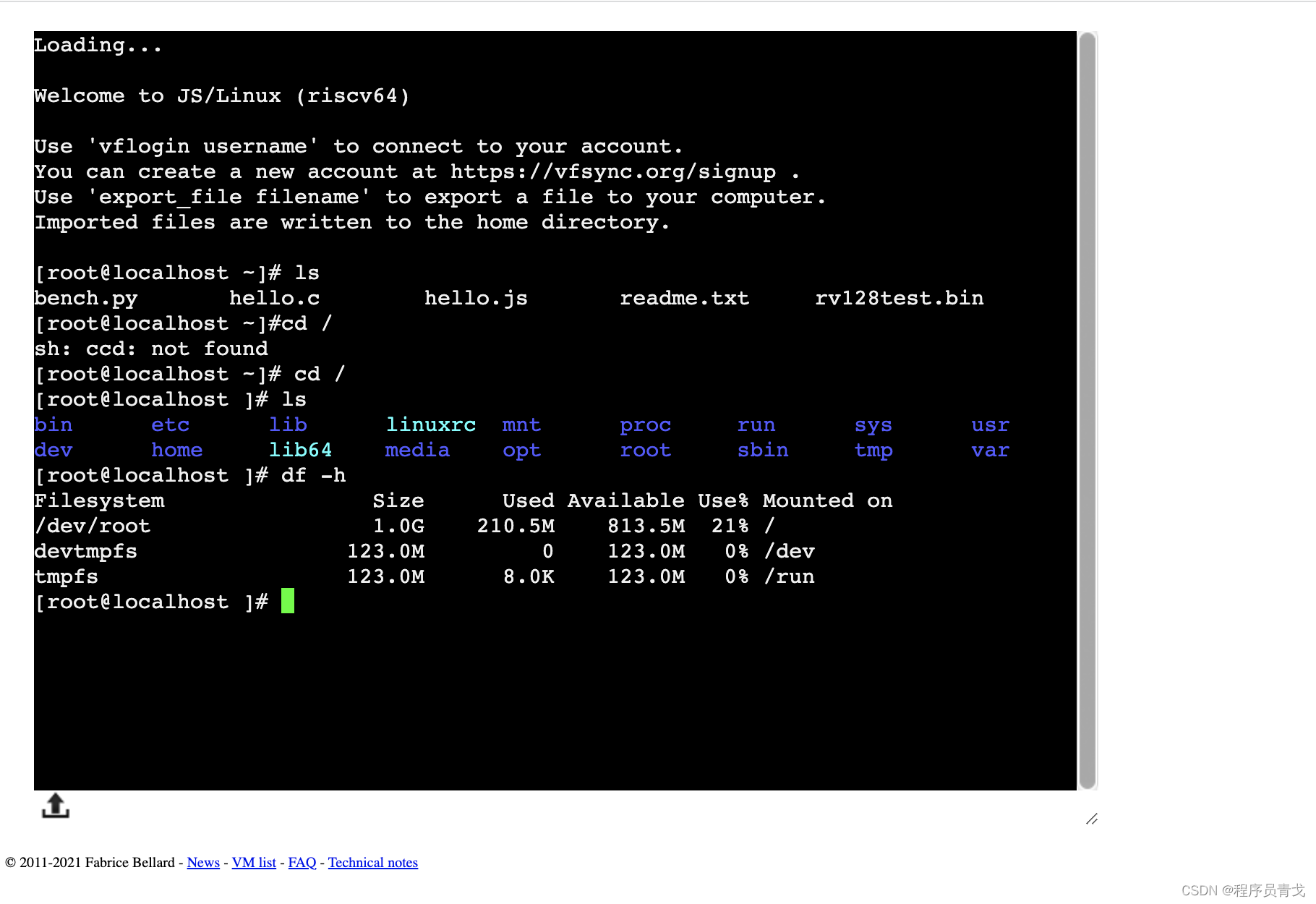Click the 210.5M used value

[x=516, y=526]
